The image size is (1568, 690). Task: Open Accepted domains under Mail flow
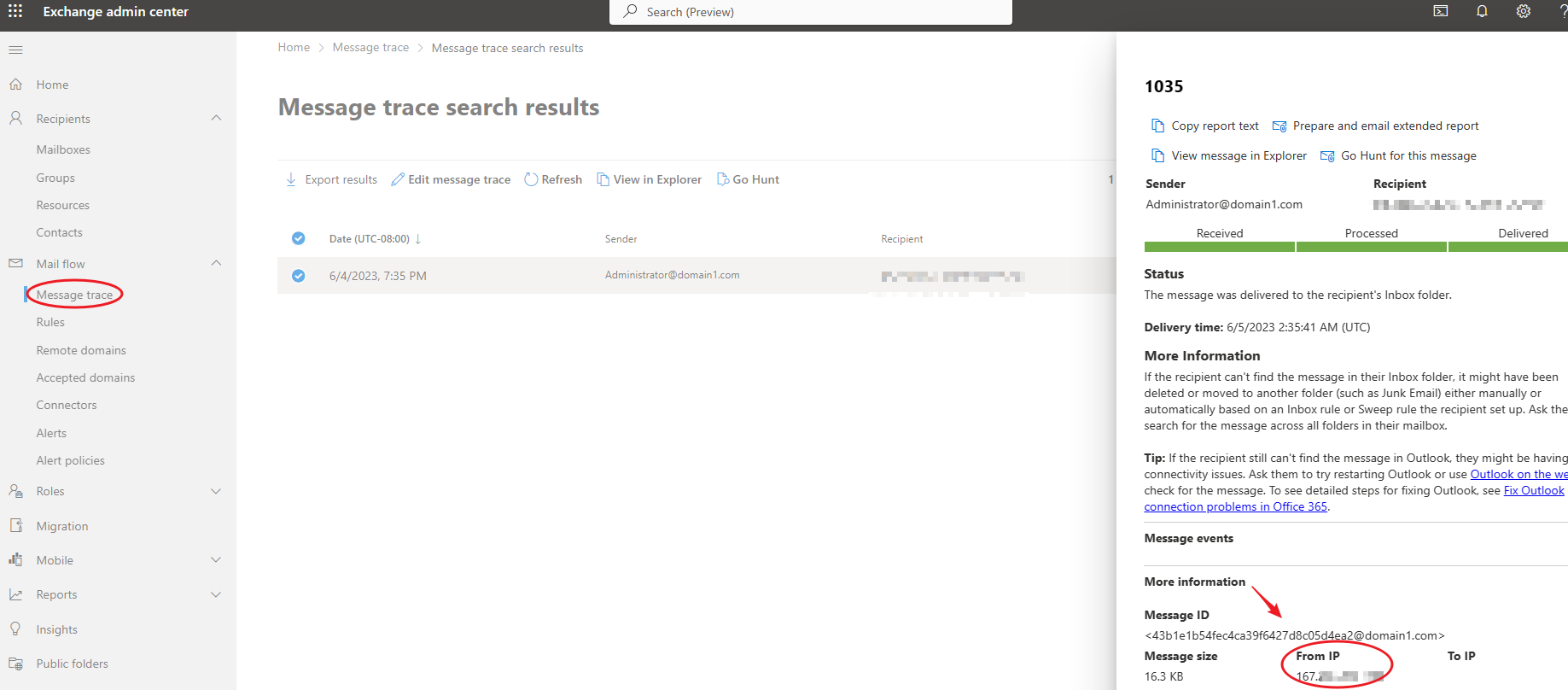point(85,377)
